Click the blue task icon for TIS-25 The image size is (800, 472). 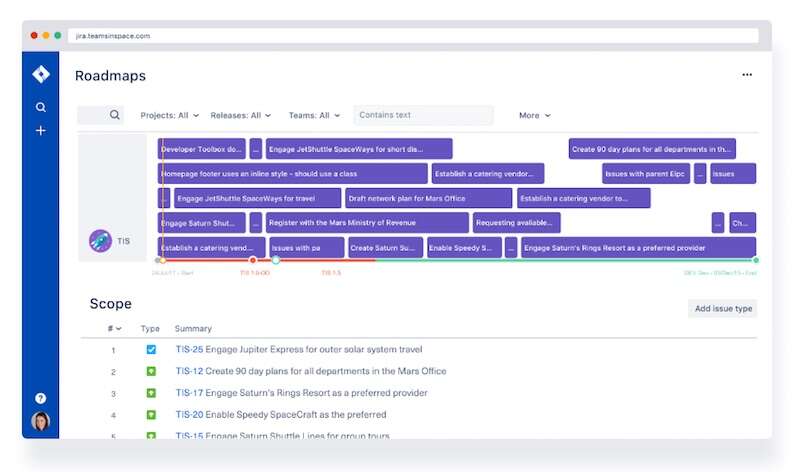click(151, 350)
